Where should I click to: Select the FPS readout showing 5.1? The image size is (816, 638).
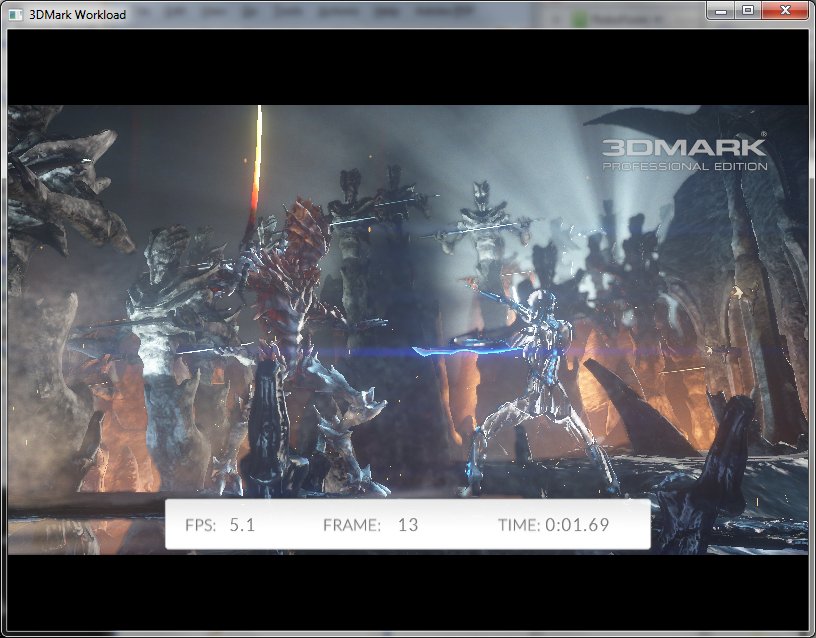pos(221,524)
